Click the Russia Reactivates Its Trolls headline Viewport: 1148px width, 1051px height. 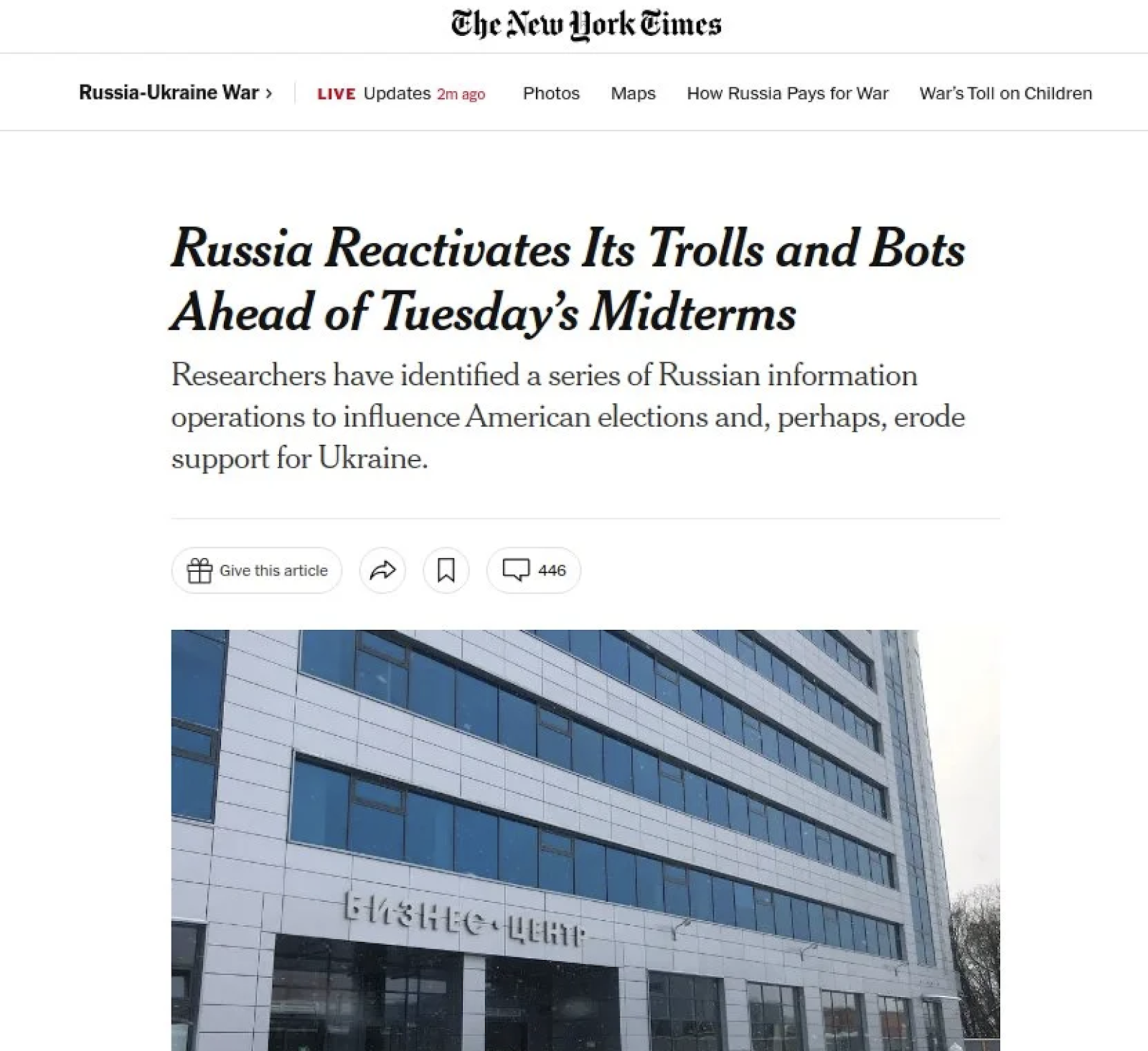[568, 281]
